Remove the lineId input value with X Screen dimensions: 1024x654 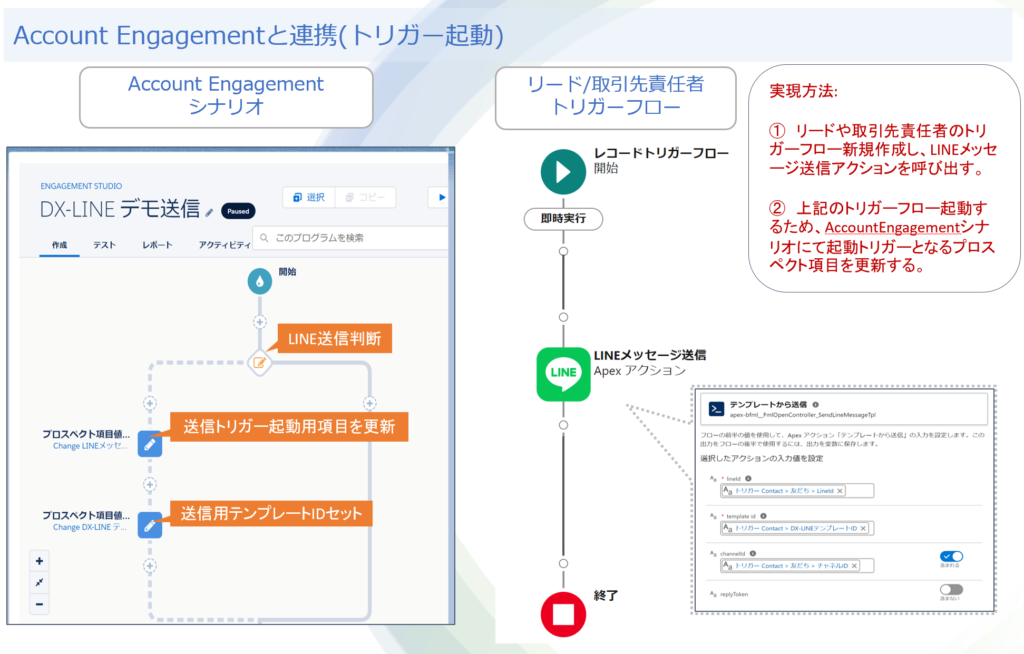[x=839, y=491]
